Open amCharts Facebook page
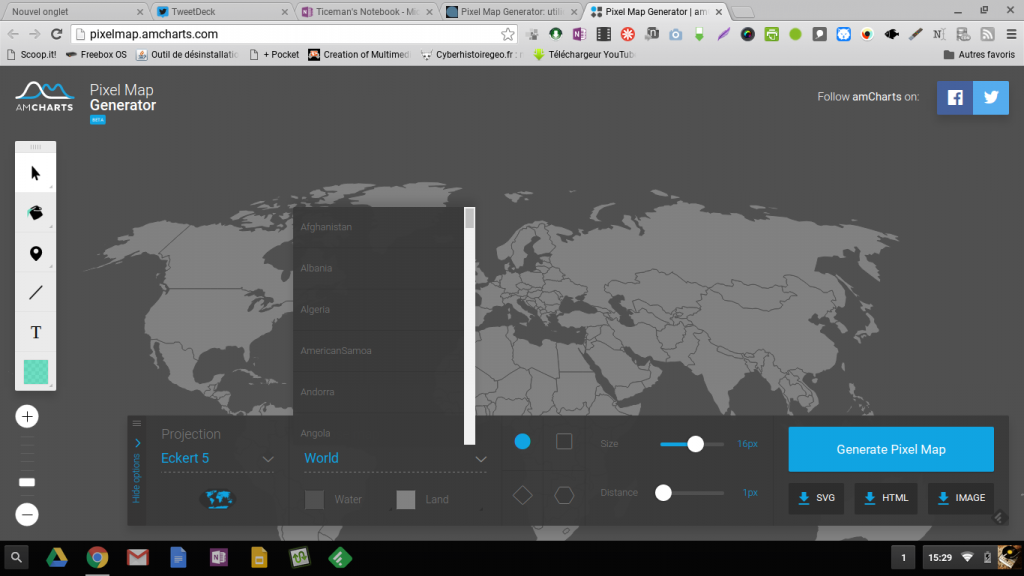Screen dimensions: 1024x576 (955, 98)
